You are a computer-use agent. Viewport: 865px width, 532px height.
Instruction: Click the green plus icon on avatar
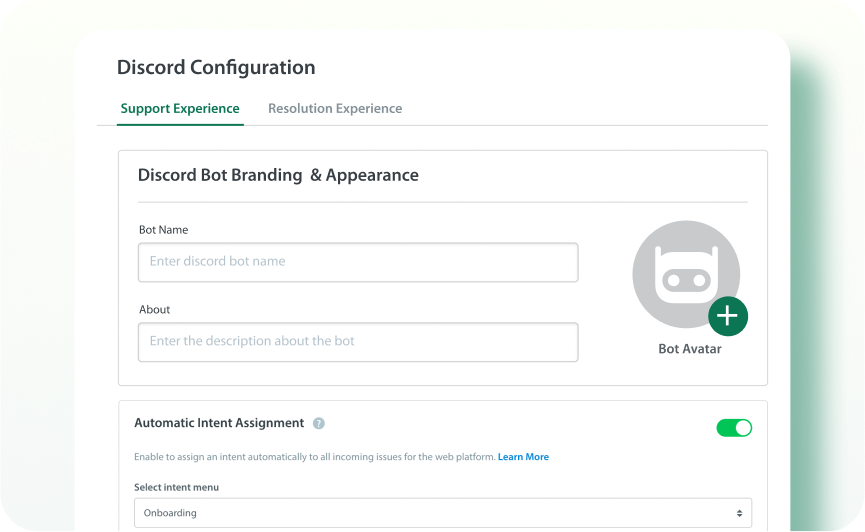click(x=727, y=316)
